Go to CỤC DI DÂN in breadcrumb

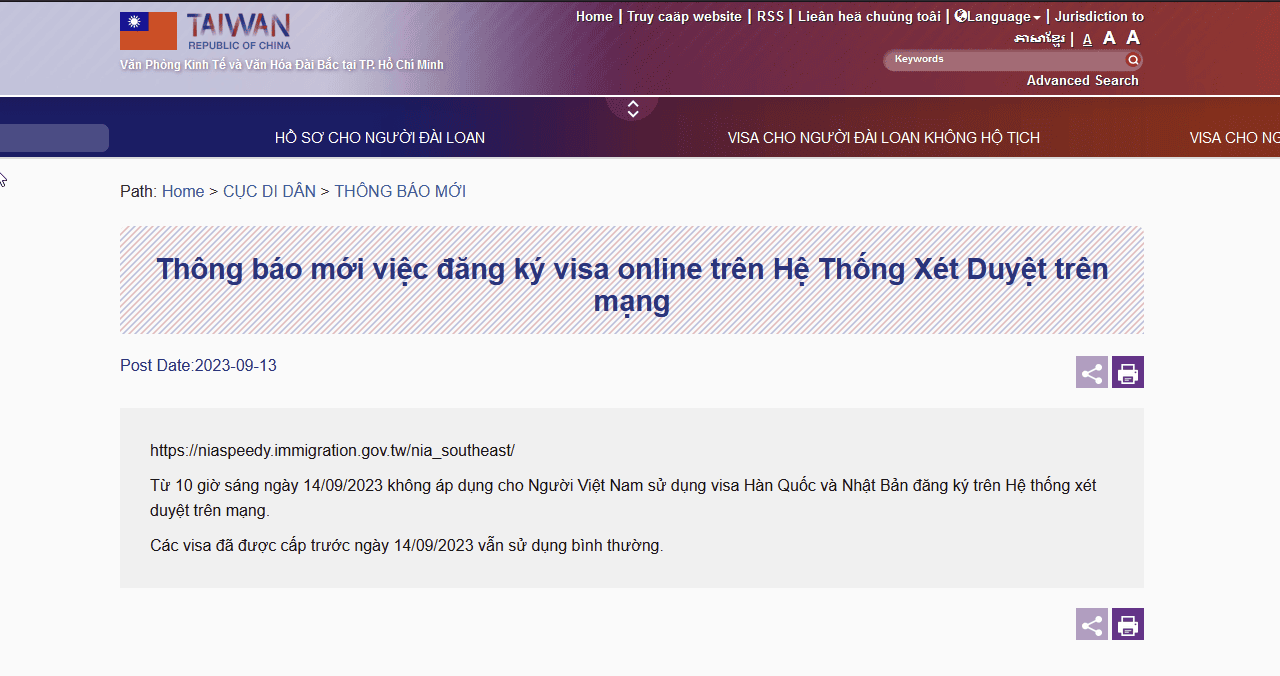coord(269,191)
